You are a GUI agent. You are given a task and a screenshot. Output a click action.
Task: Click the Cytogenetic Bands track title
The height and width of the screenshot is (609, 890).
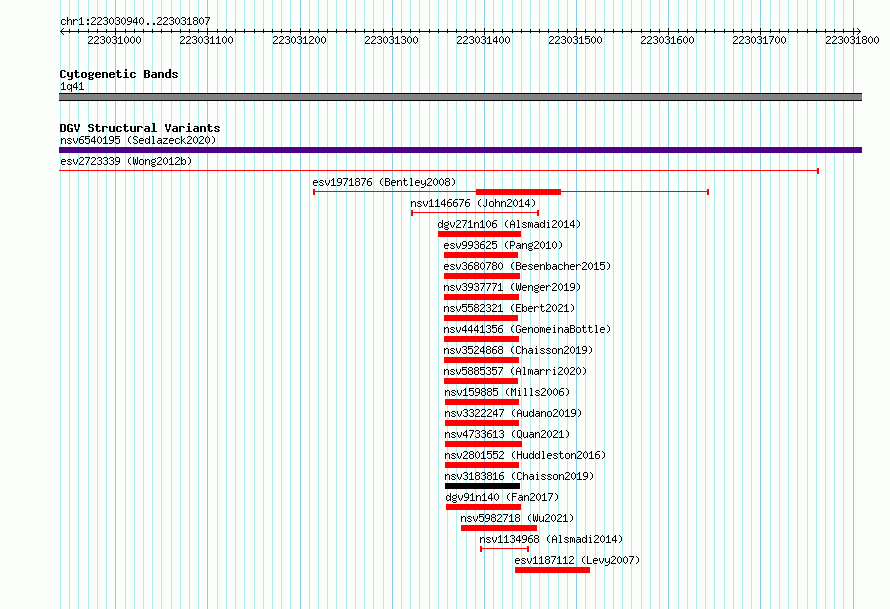pos(119,74)
